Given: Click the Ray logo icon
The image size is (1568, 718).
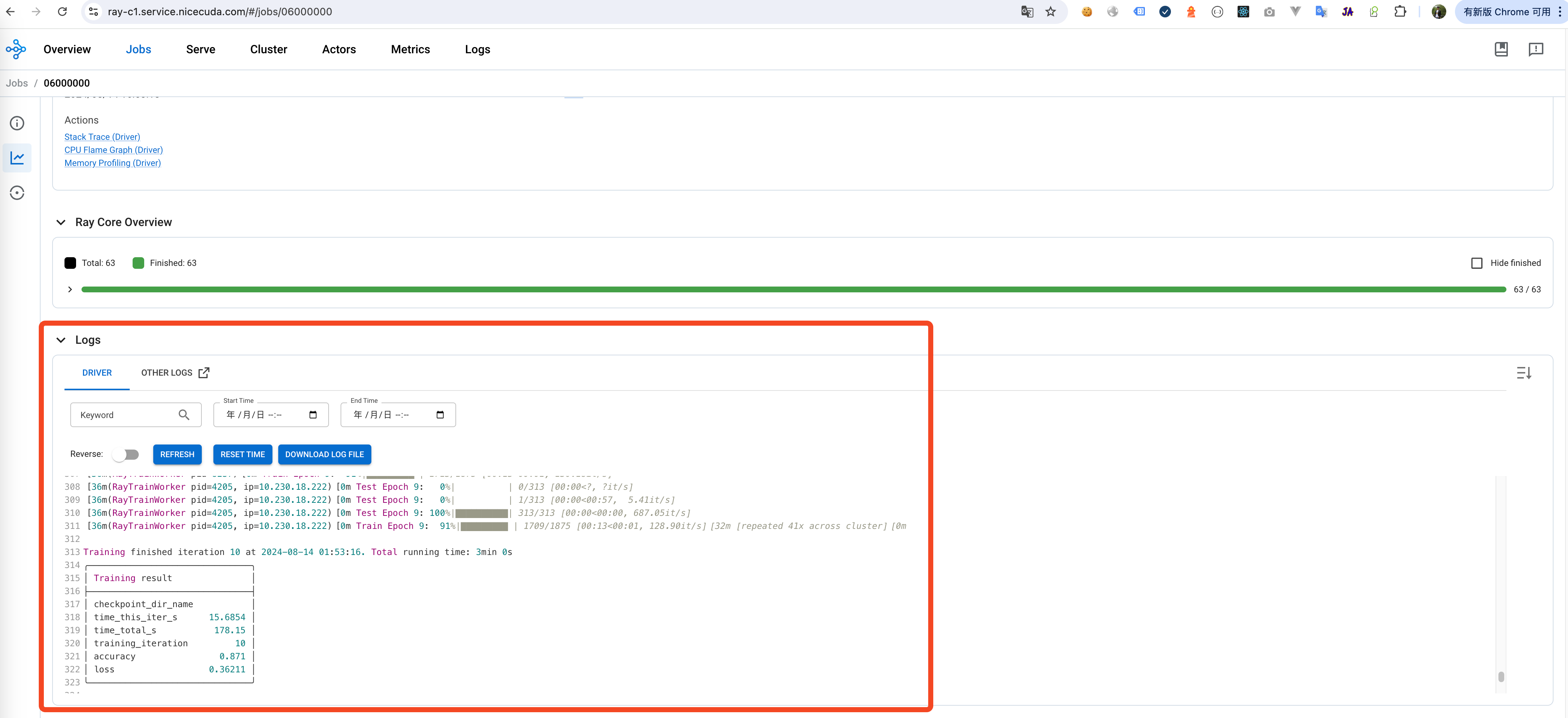Looking at the screenshot, I should [16, 49].
